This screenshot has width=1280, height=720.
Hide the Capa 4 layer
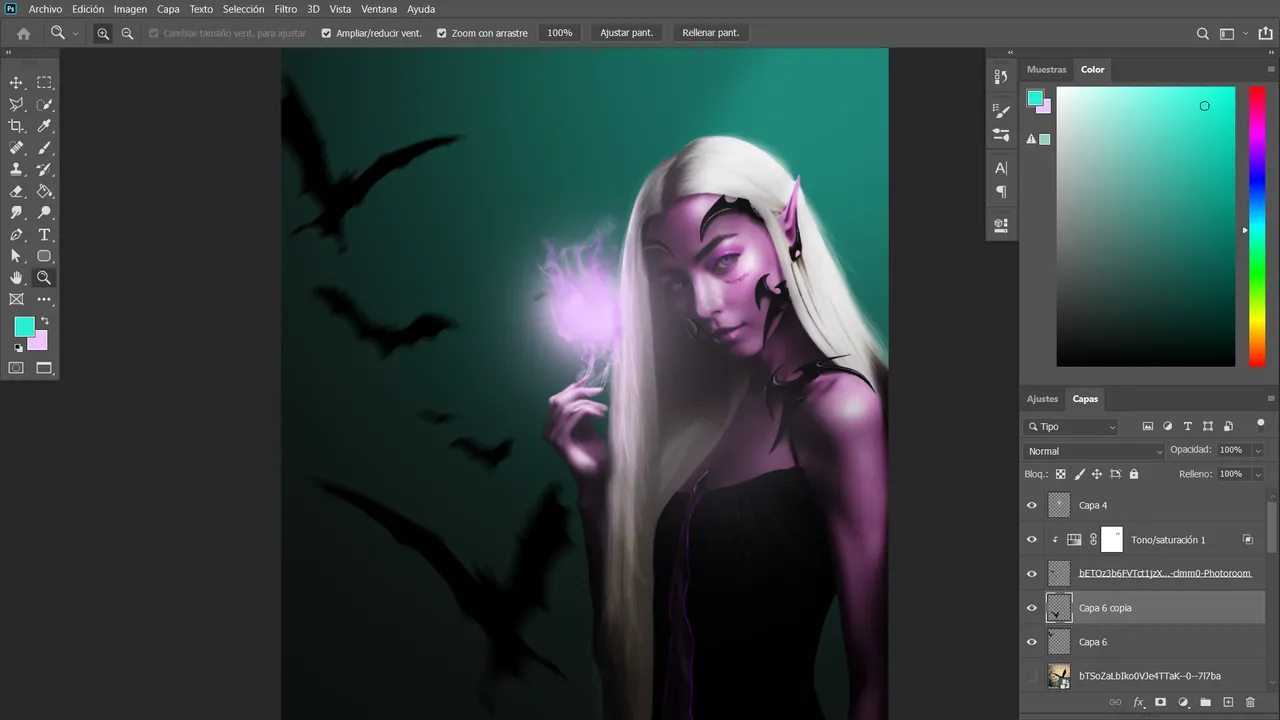(1032, 505)
